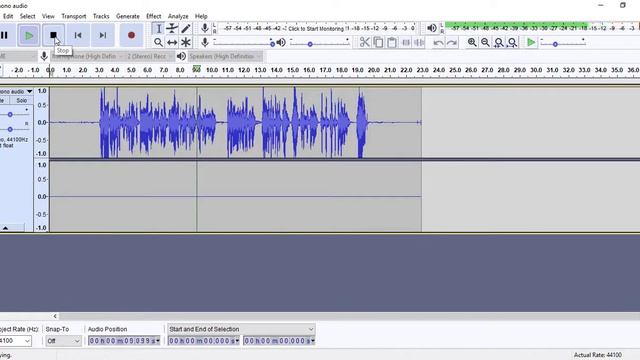The image size is (640, 360).
Task: Open the Tracks menu
Action: point(101,16)
